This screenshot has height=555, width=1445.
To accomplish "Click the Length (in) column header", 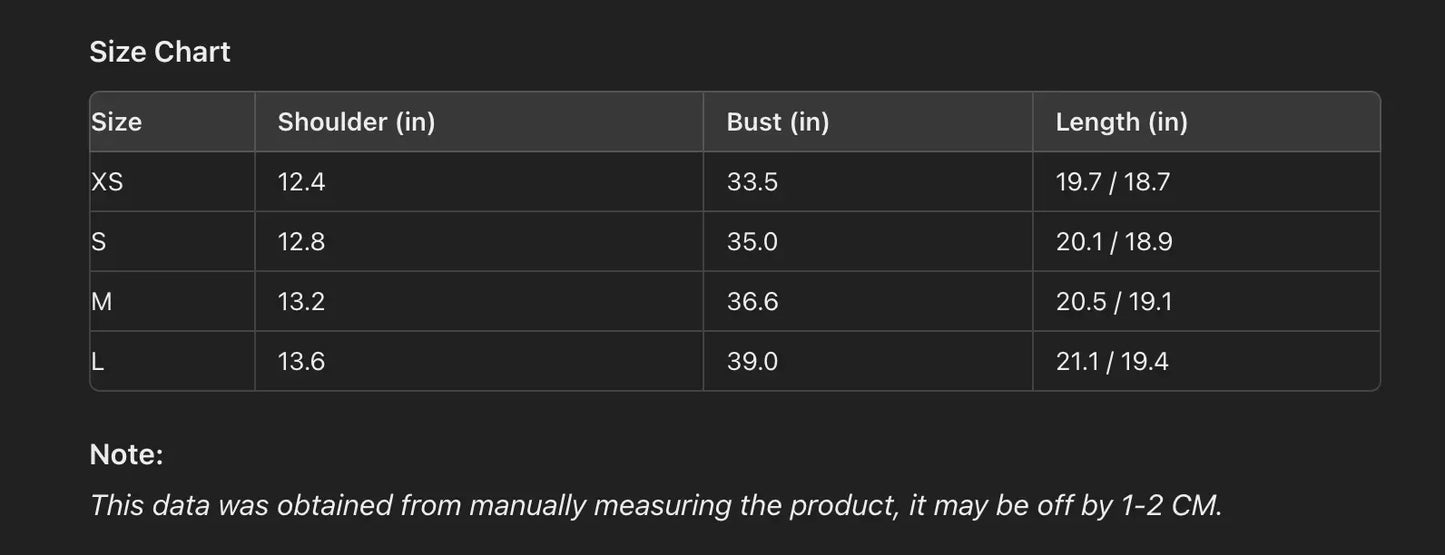I will point(1121,122).
